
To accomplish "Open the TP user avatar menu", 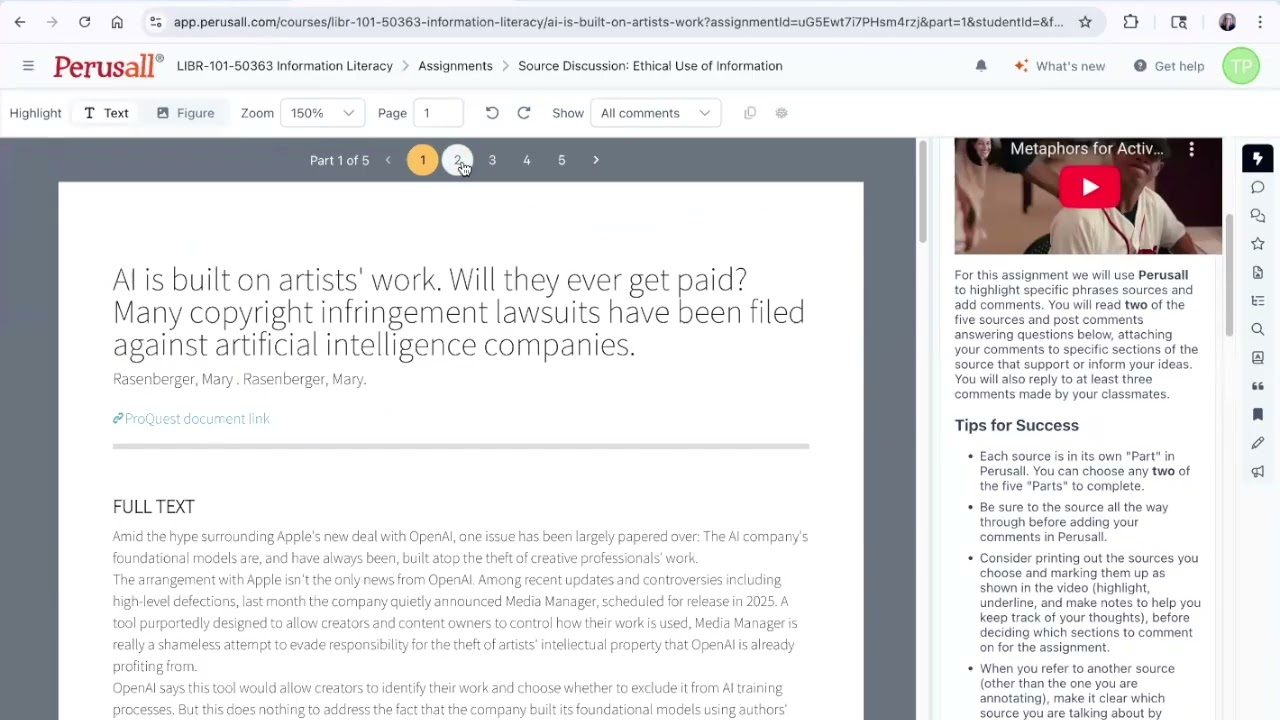I will click(x=1241, y=66).
